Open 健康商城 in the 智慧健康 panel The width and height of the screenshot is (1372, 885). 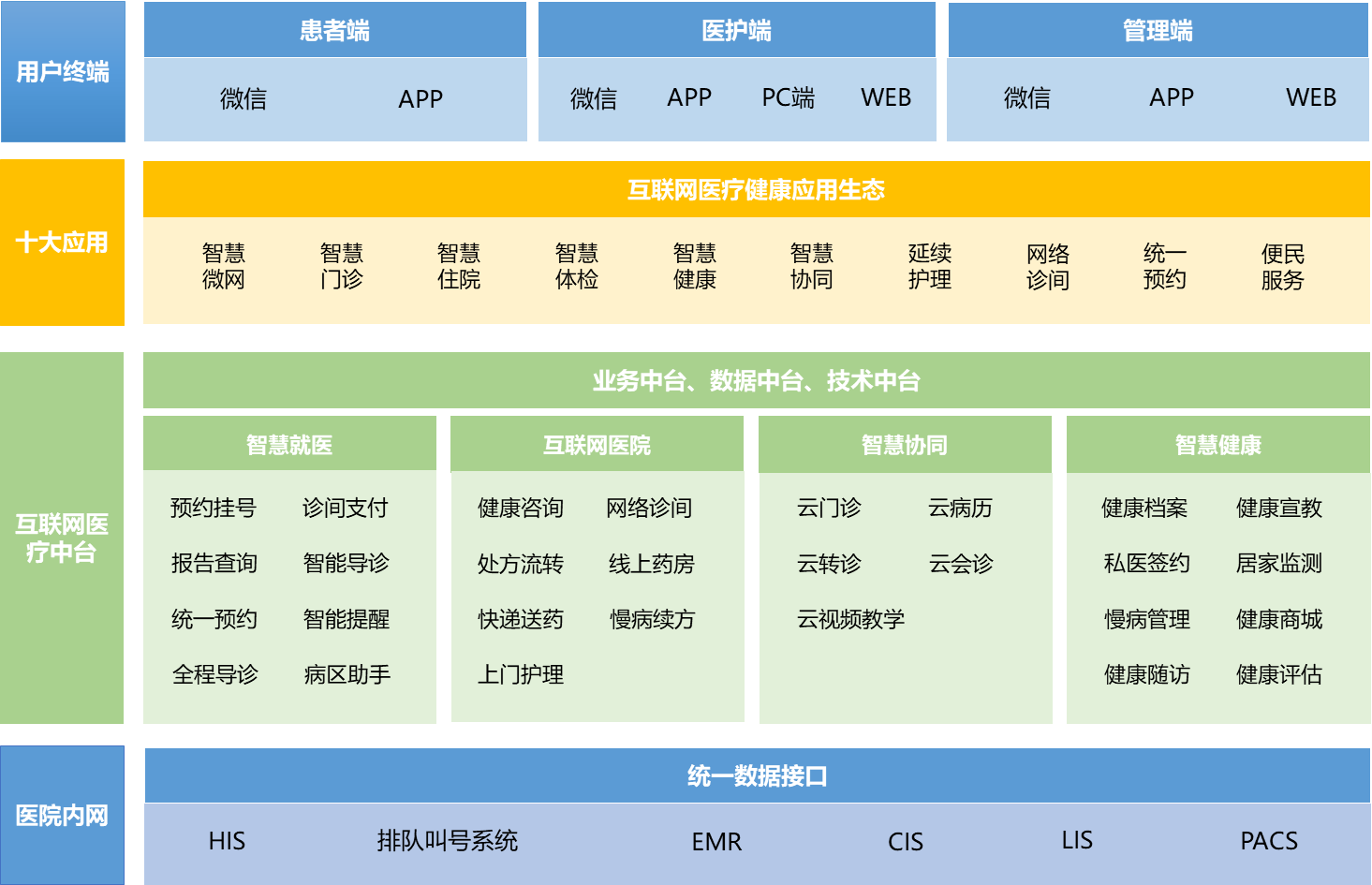tap(1279, 619)
